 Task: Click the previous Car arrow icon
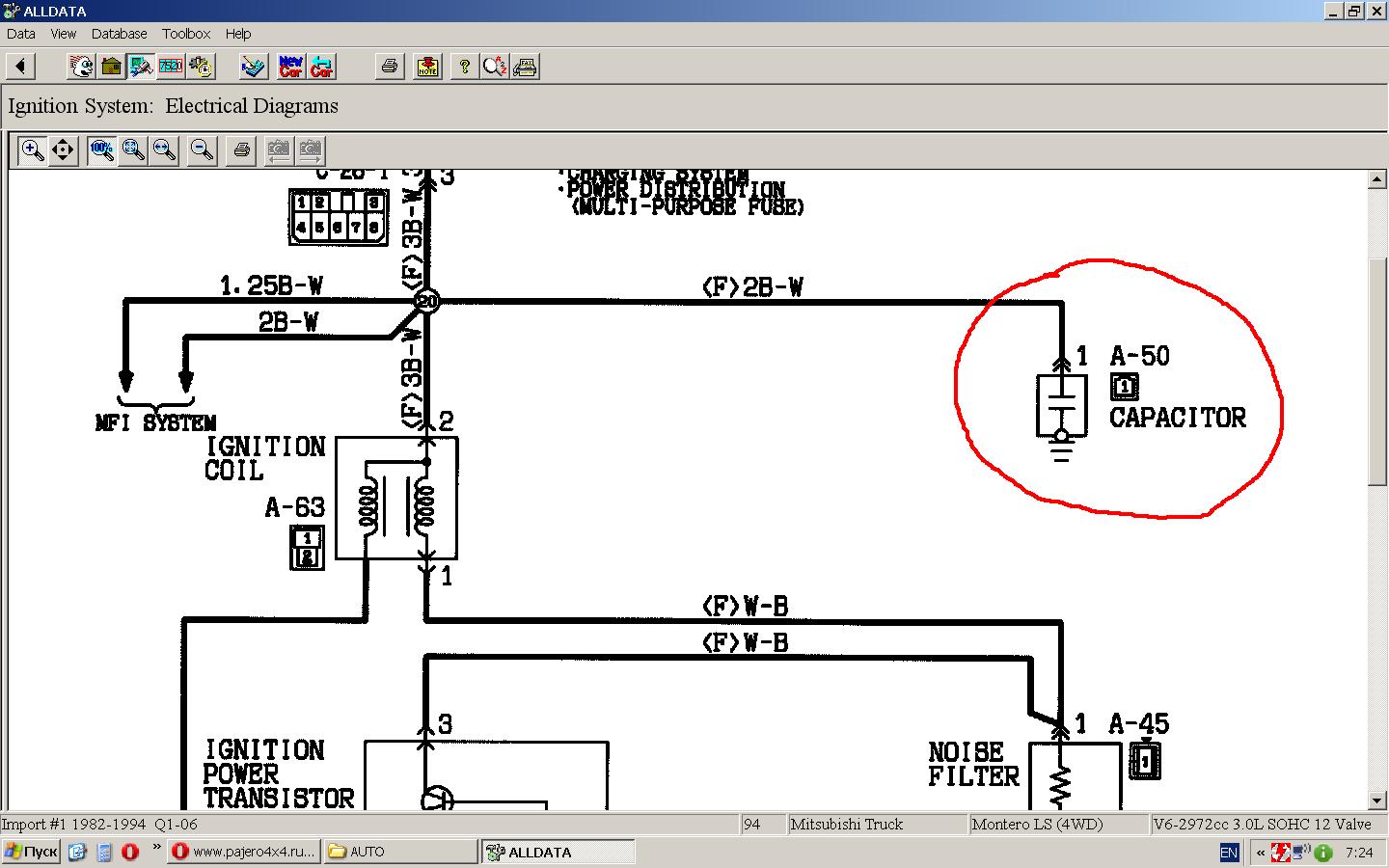(x=321, y=67)
